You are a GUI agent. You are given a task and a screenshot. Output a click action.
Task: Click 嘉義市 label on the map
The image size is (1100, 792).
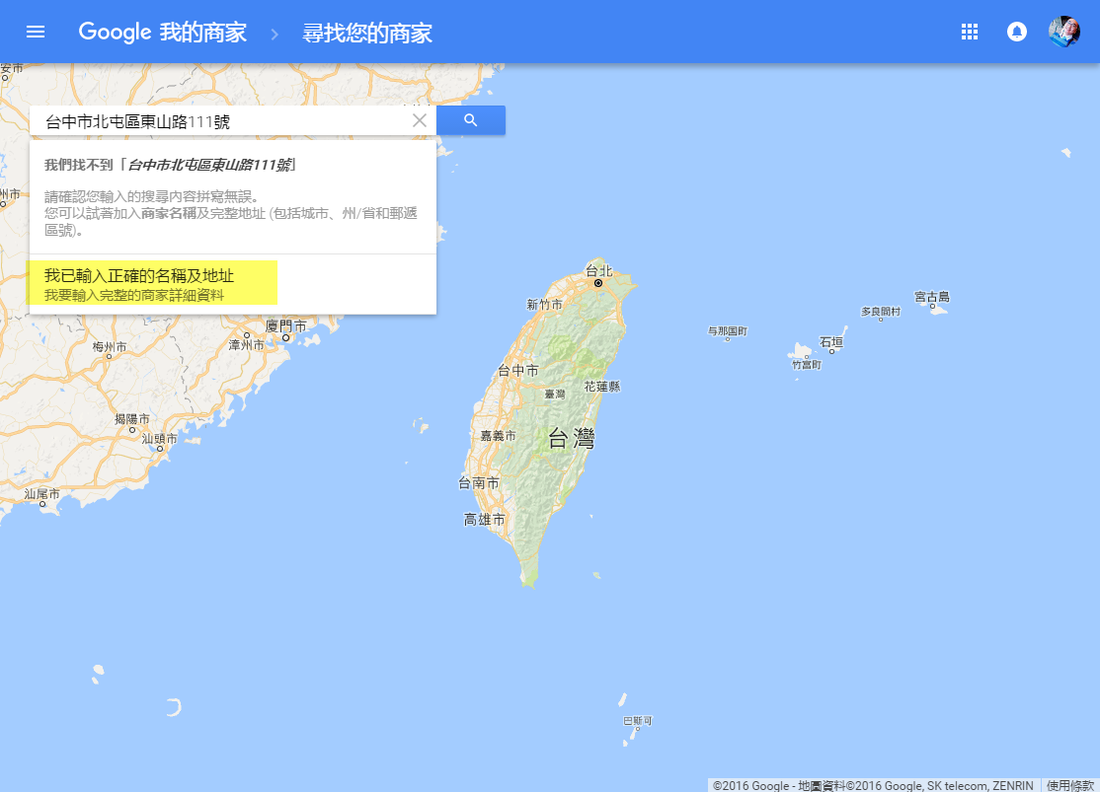point(498,436)
